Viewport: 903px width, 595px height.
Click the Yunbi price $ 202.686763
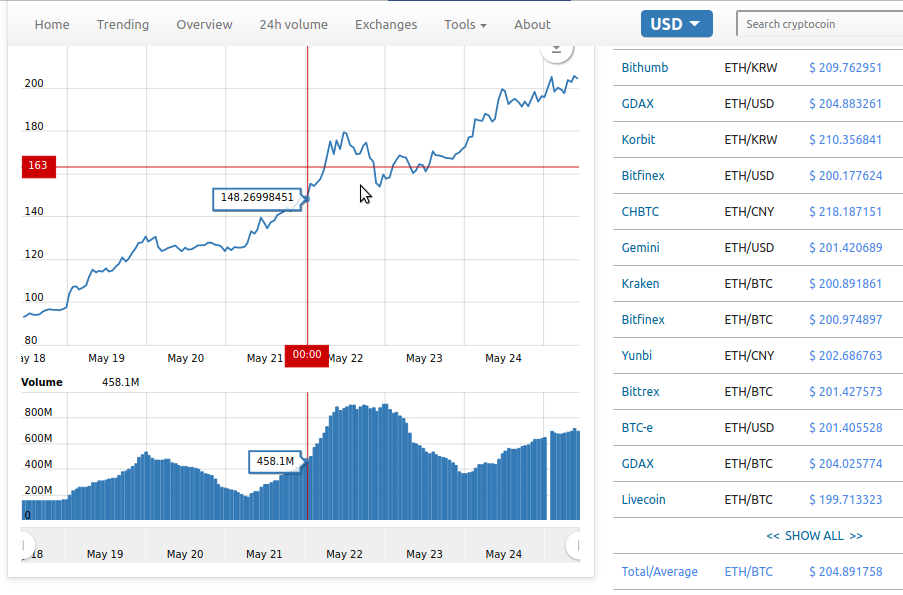[845, 356]
